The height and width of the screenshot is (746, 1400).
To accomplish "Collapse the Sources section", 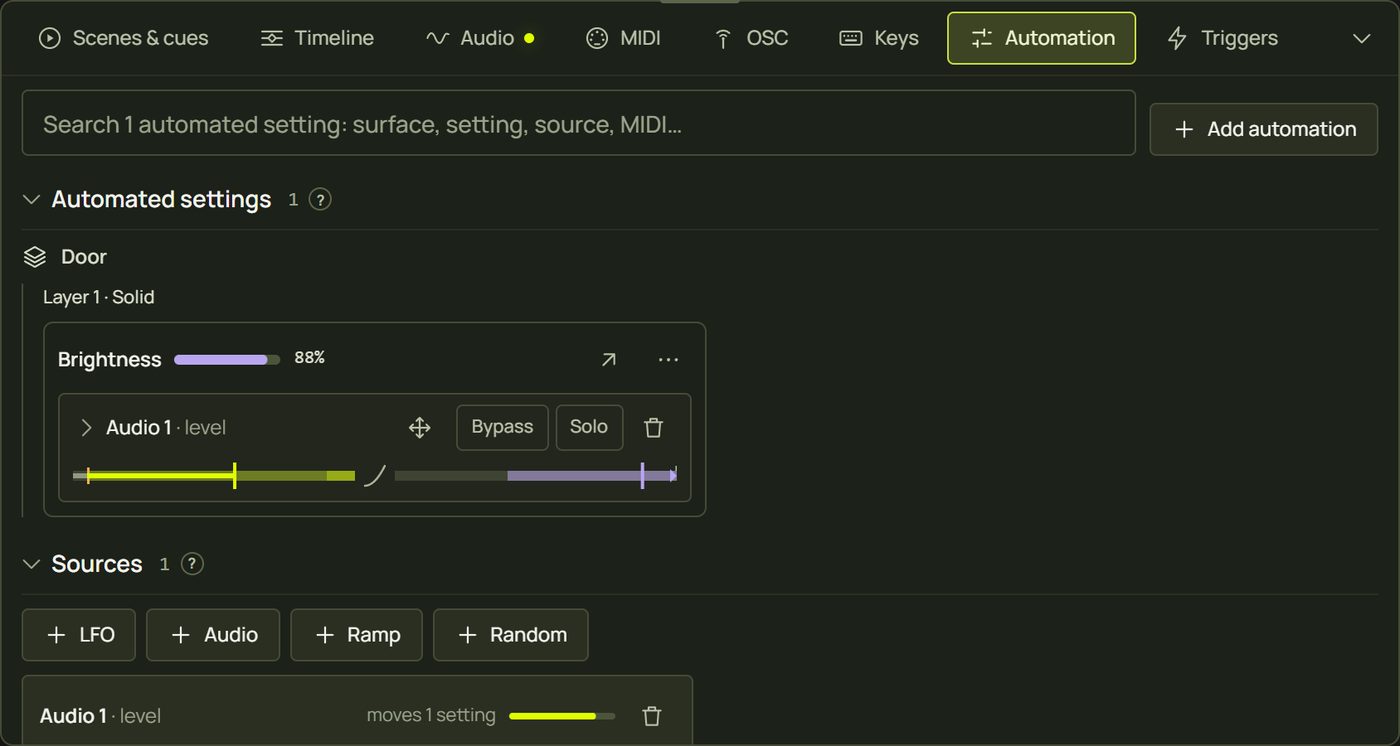I will pyautogui.click(x=32, y=564).
